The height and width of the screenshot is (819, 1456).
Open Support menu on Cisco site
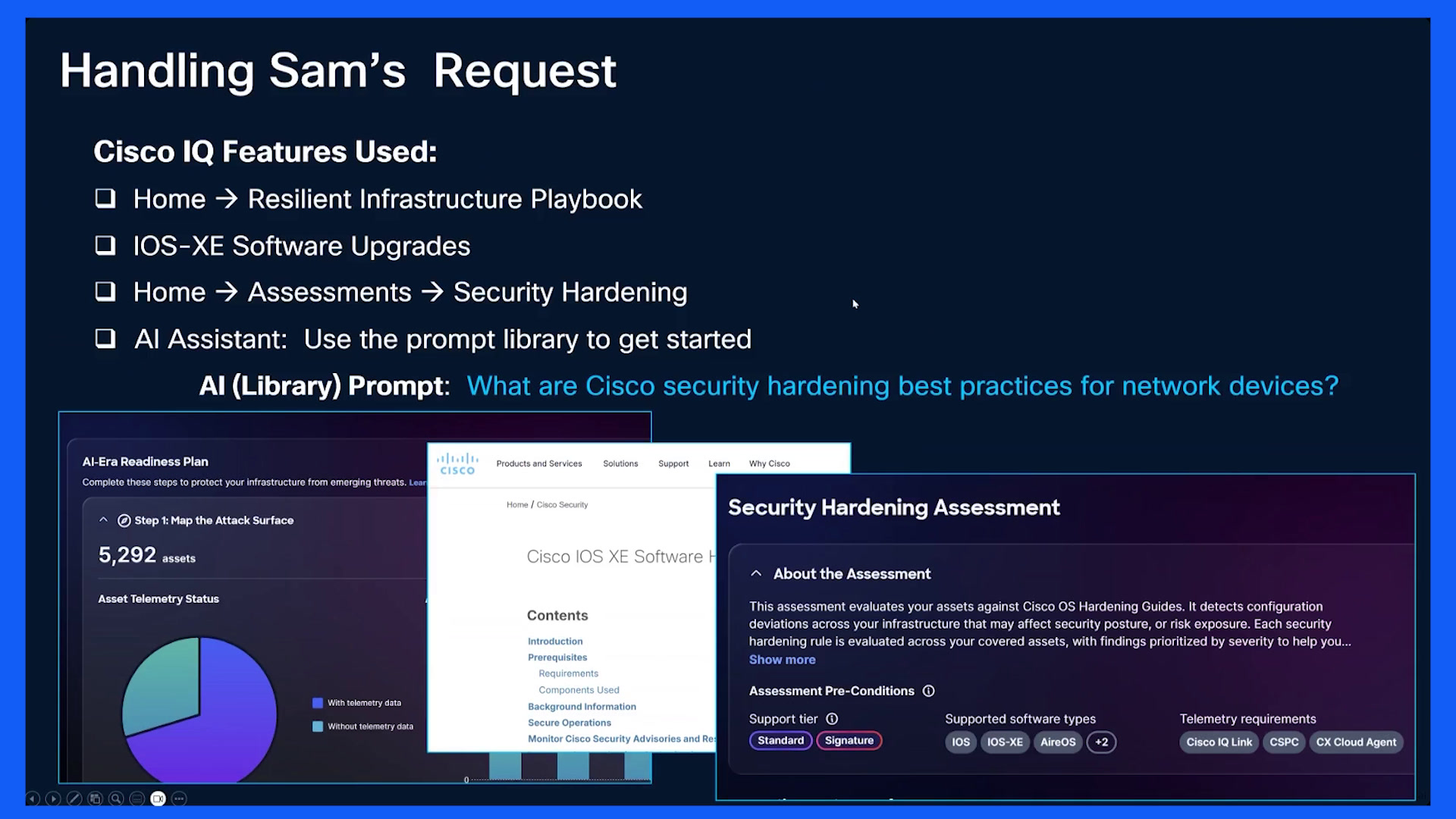(x=673, y=464)
